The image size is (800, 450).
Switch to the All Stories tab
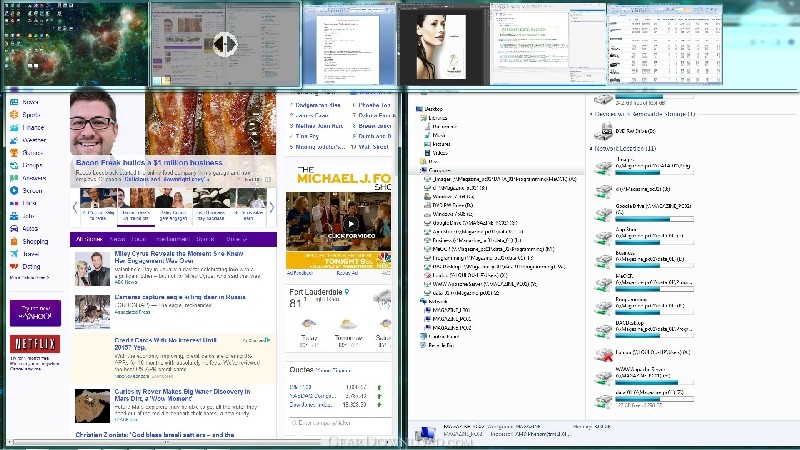(x=89, y=239)
